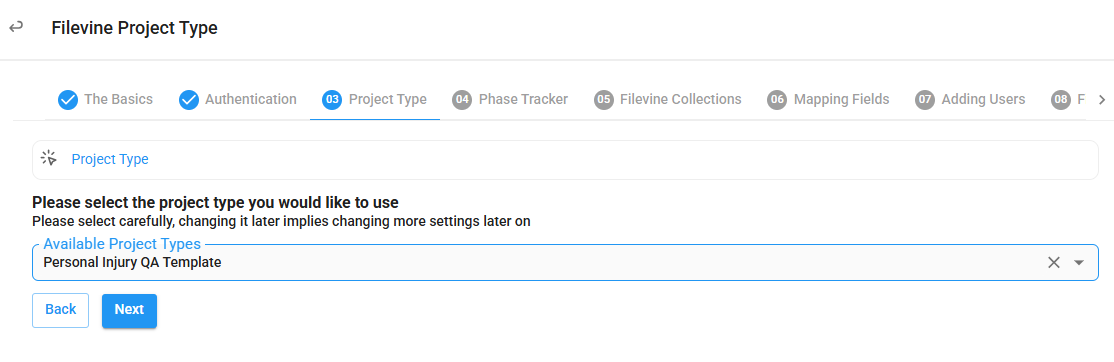Open the Phase Tracker tab
The image size is (1114, 362).
[x=510, y=99]
